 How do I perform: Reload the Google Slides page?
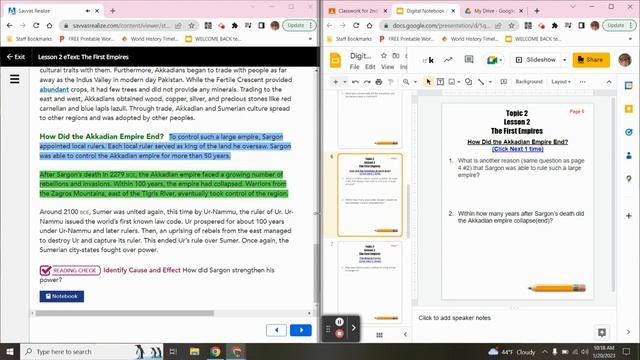tap(356, 25)
